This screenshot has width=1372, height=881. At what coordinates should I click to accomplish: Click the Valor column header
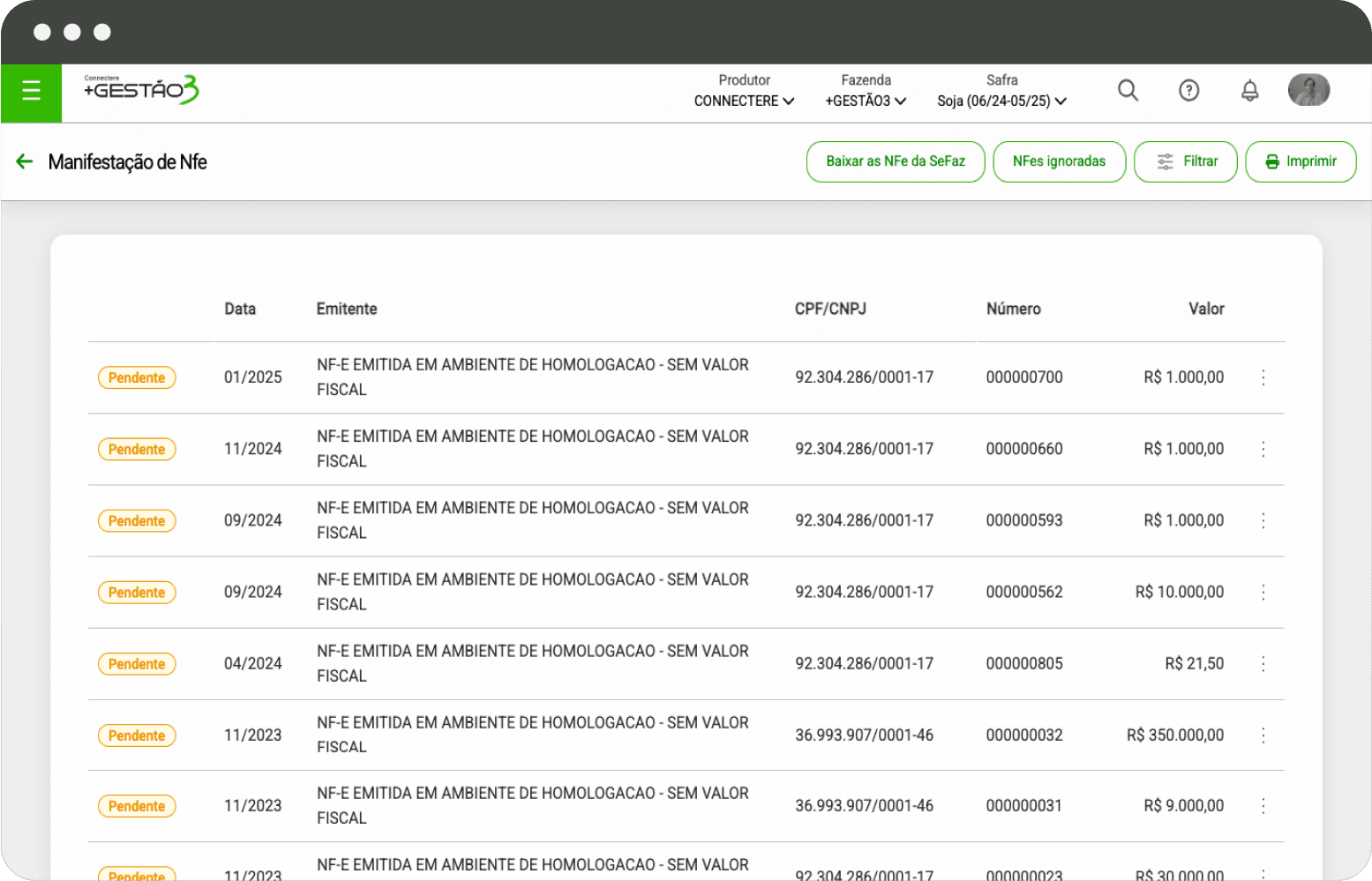click(1205, 309)
